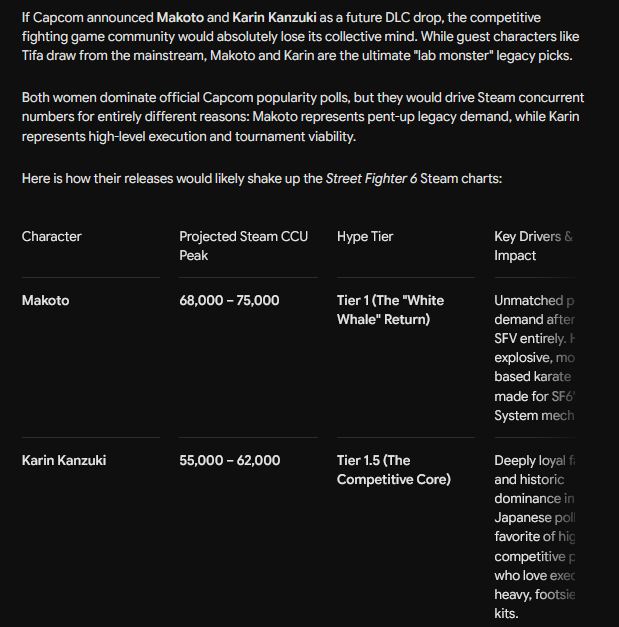Click Karin's 'Deeply loyal' key drivers description cell
The height and width of the screenshot is (627, 619).
[534, 537]
